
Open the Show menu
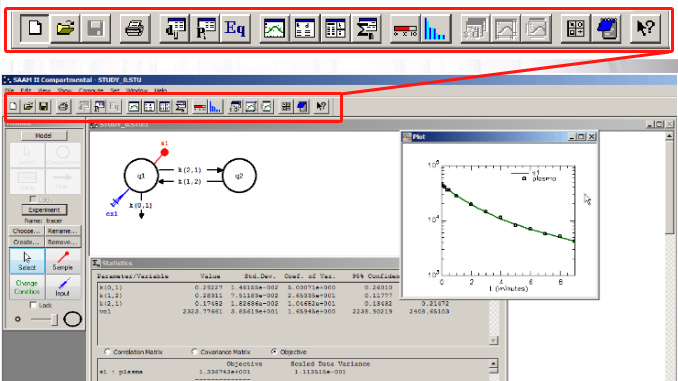(x=64, y=90)
